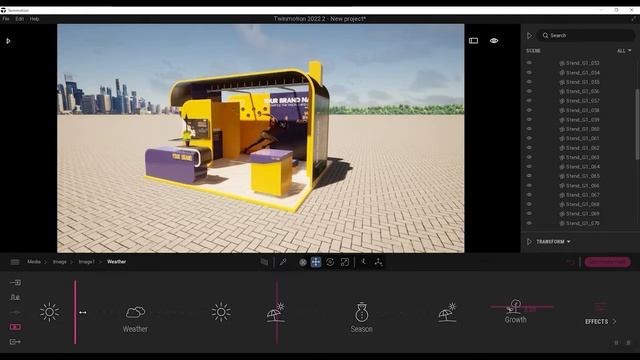Select Stand_G1_062 in the scene list
The width and height of the screenshot is (640, 360).
pyautogui.click(x=582, y=148)
